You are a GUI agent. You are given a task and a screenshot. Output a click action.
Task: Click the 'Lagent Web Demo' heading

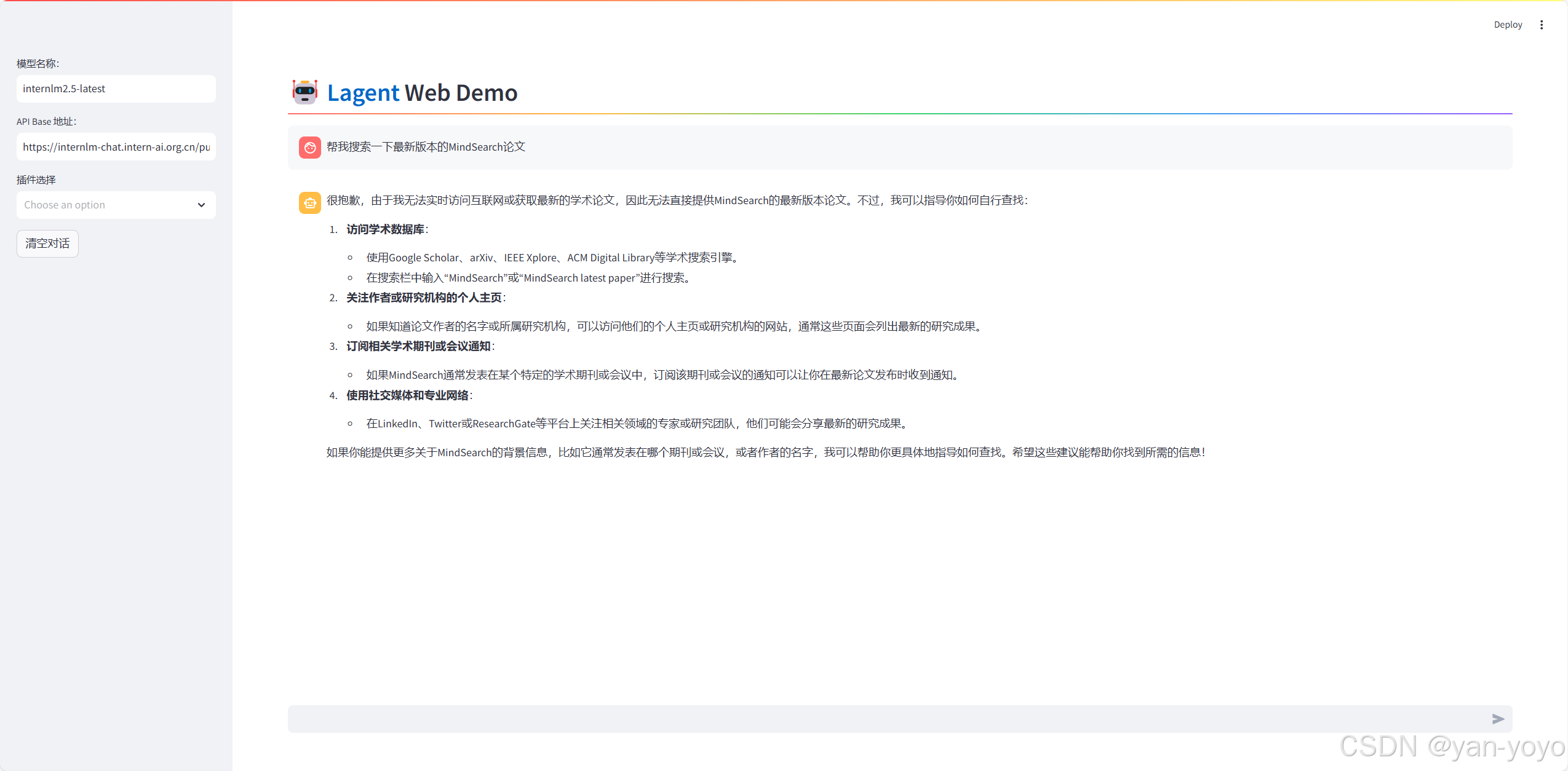tap(422, 93)
